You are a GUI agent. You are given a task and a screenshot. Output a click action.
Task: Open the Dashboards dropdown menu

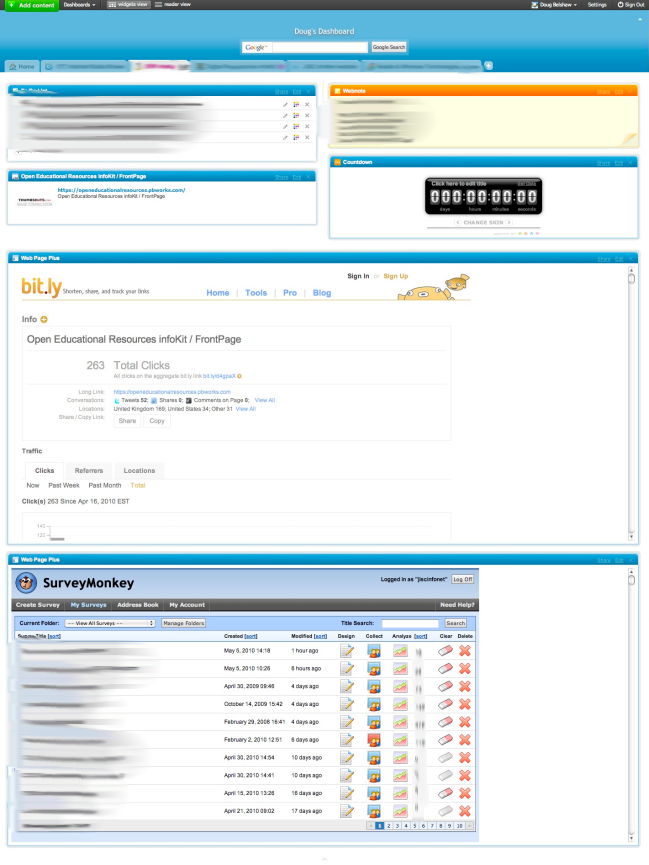pos(80,5)
